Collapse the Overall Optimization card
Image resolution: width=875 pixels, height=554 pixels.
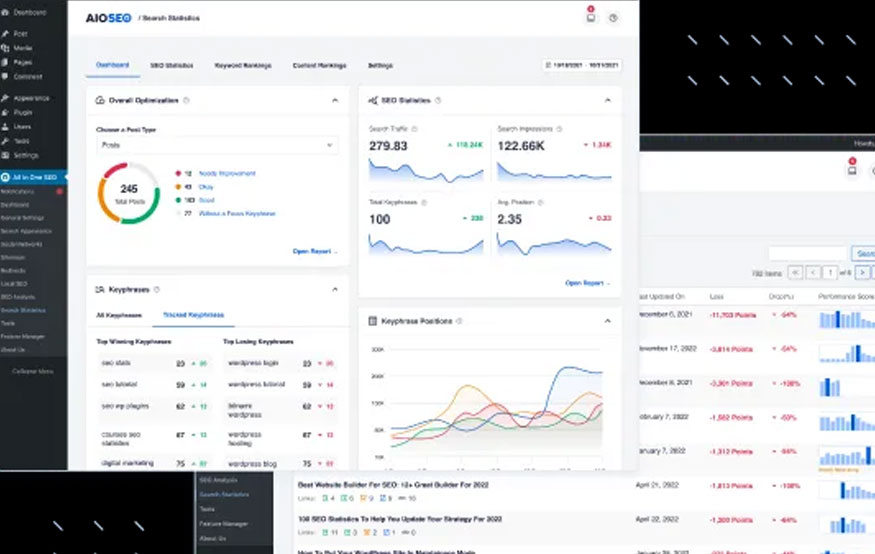[335, 100]
